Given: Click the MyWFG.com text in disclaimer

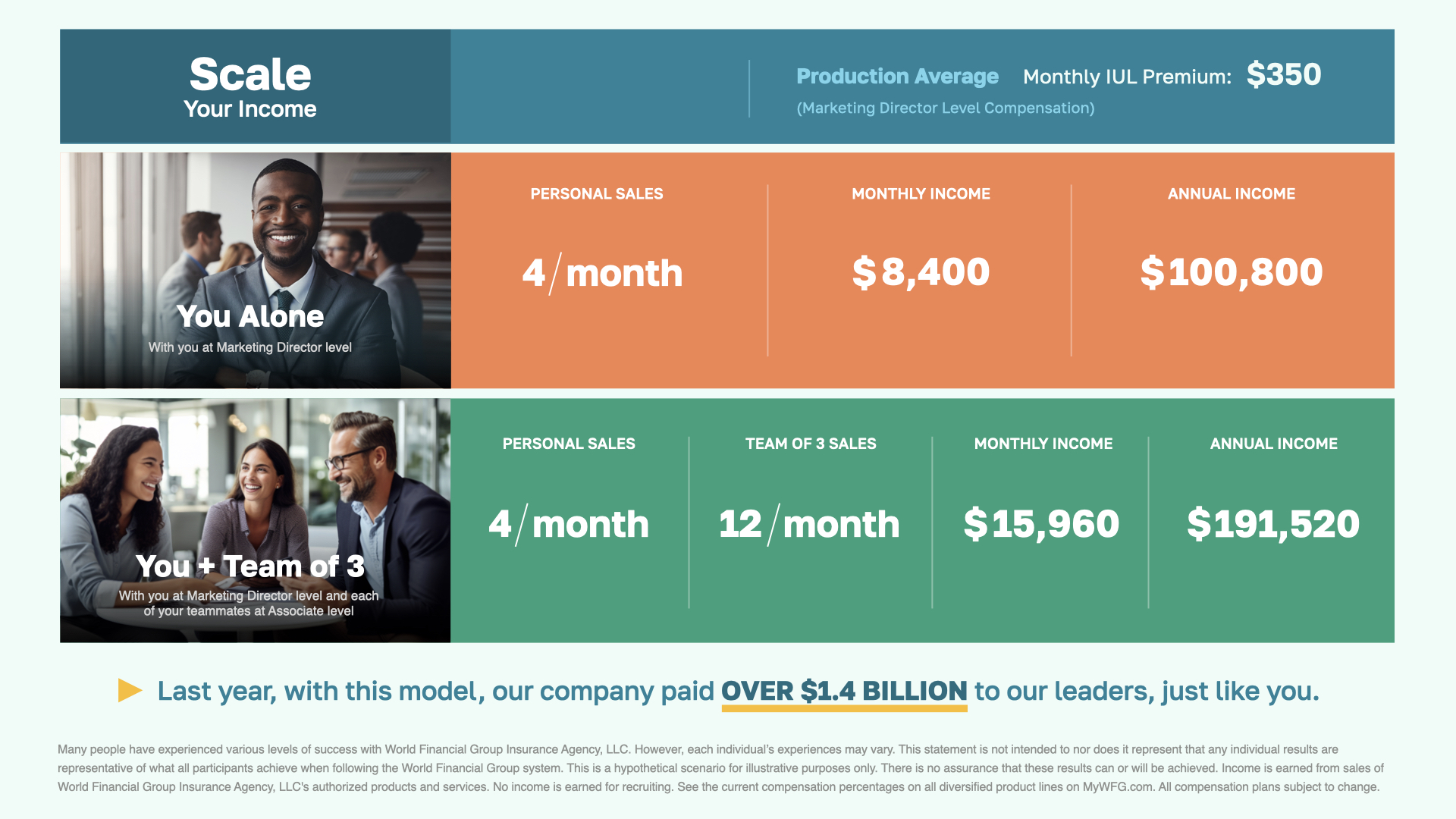Looking at the screenshot, I should point(1118,787).
